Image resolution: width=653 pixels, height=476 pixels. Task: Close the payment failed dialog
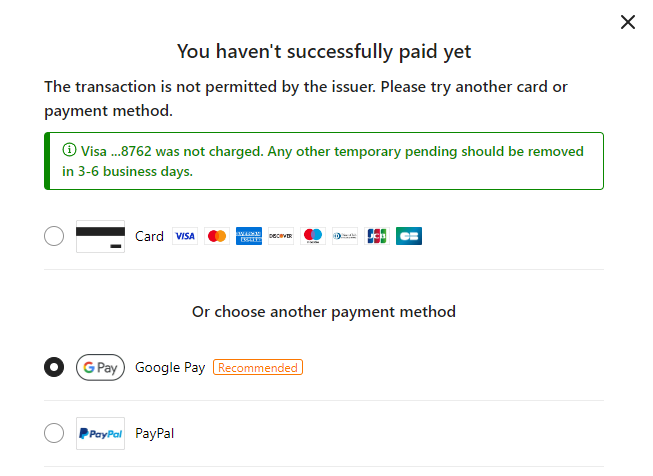[628, 22]
